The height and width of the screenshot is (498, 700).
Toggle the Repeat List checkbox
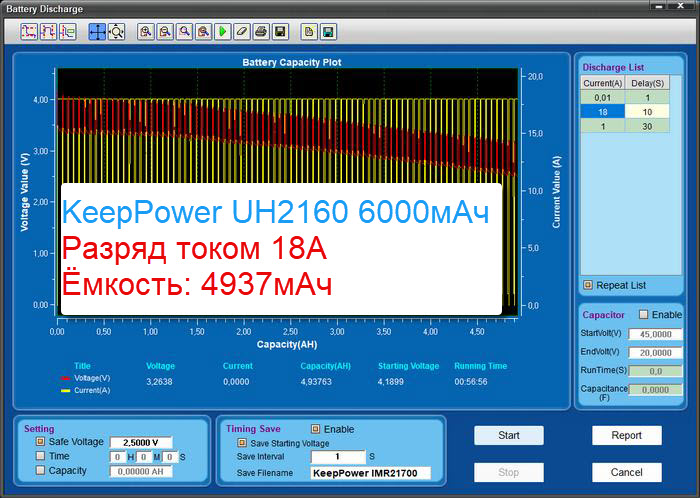pos(588,285)
